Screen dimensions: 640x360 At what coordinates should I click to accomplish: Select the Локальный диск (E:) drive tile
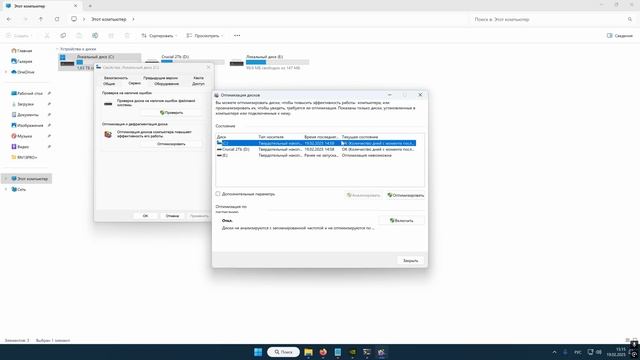(269, 62)
